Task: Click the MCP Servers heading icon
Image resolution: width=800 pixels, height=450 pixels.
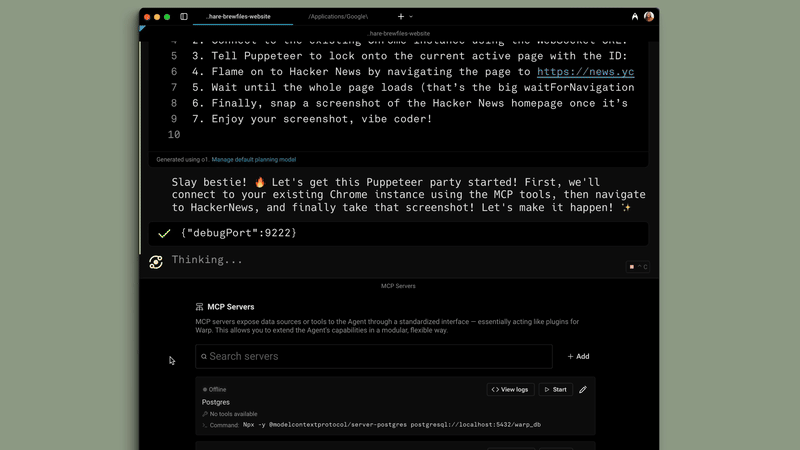Action: coord(200,307)
